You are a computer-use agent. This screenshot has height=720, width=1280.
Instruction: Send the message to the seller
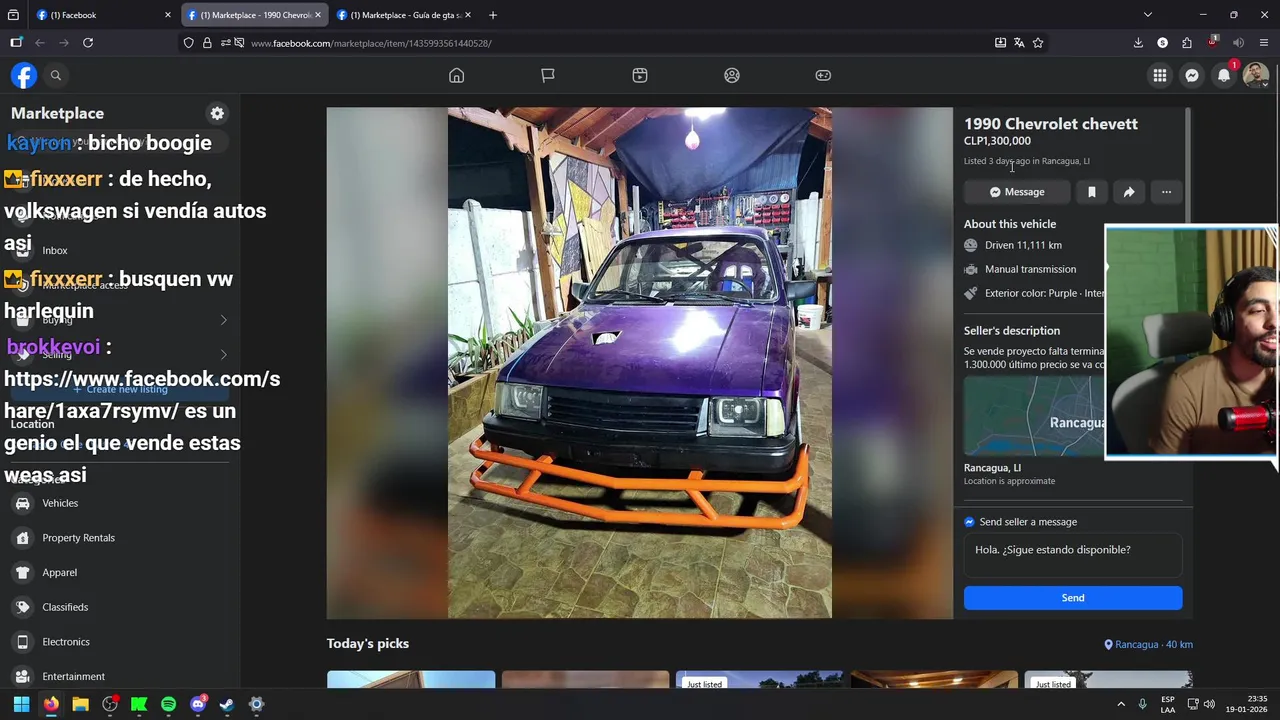(x=1073, y=598)
